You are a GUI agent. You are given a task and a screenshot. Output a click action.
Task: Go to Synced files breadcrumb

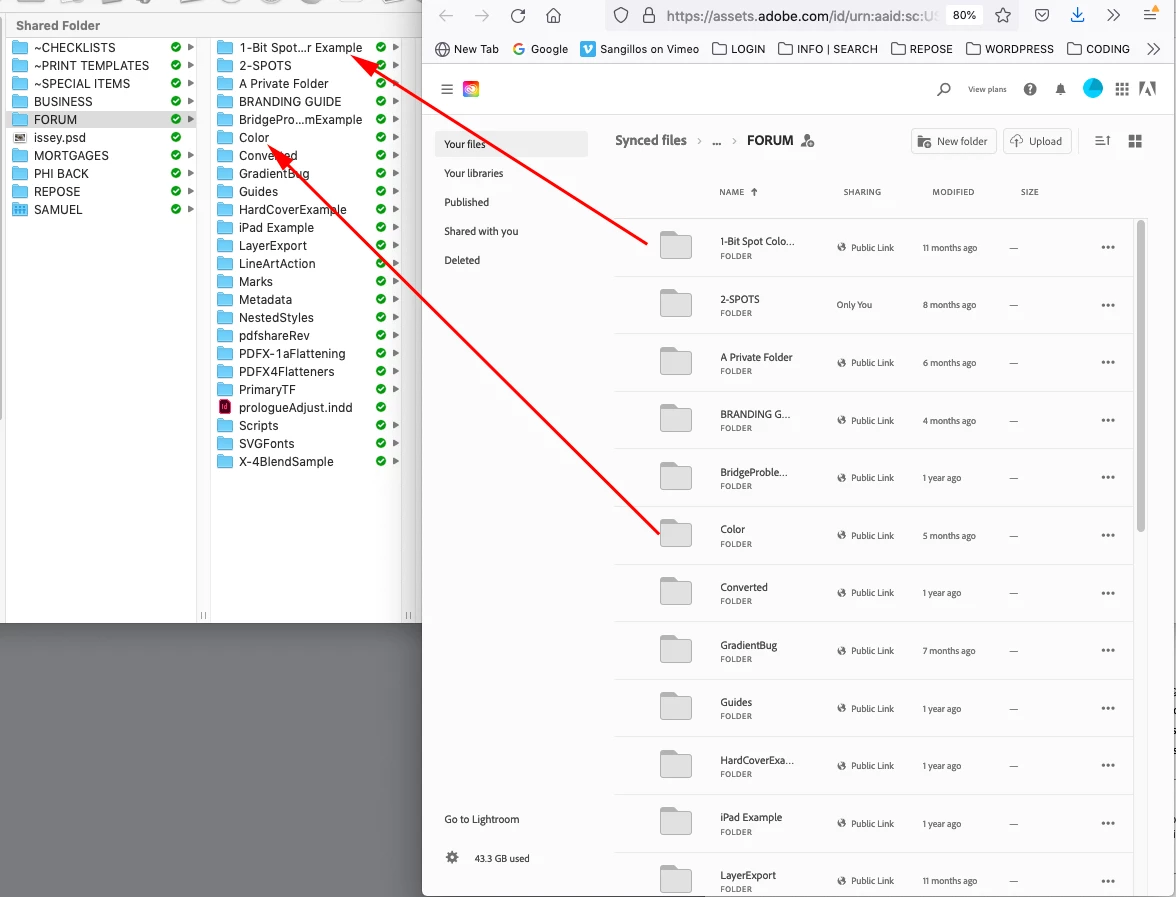(651, 140)
